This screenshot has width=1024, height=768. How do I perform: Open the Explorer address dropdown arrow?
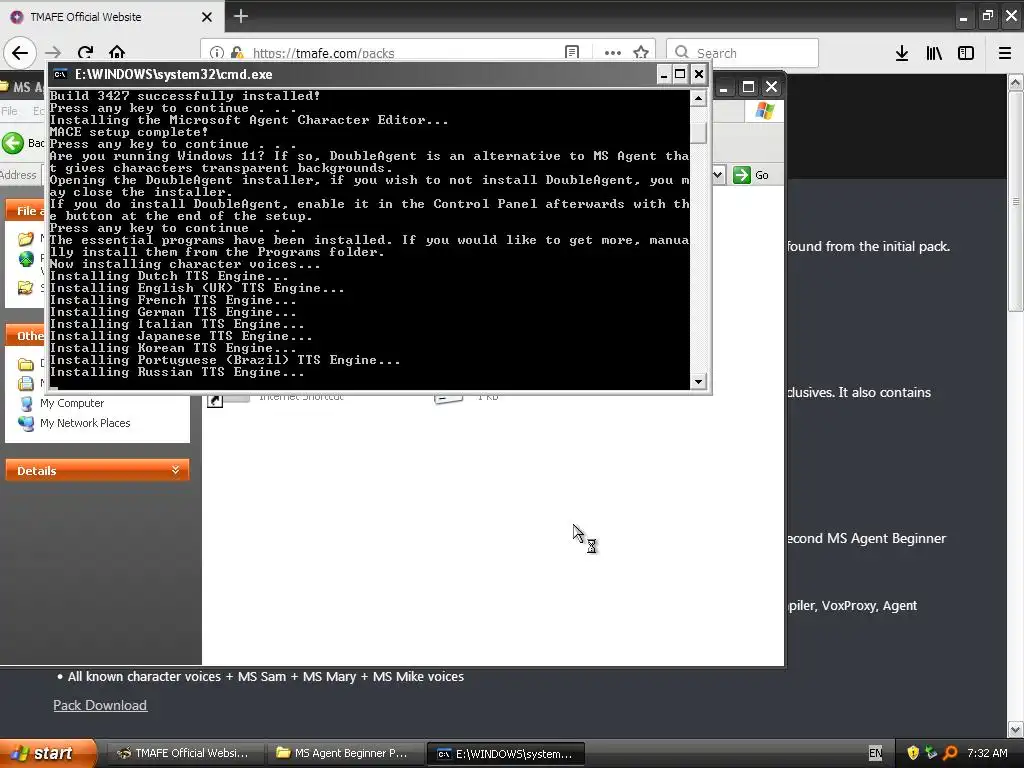click(x=718, y=175)
